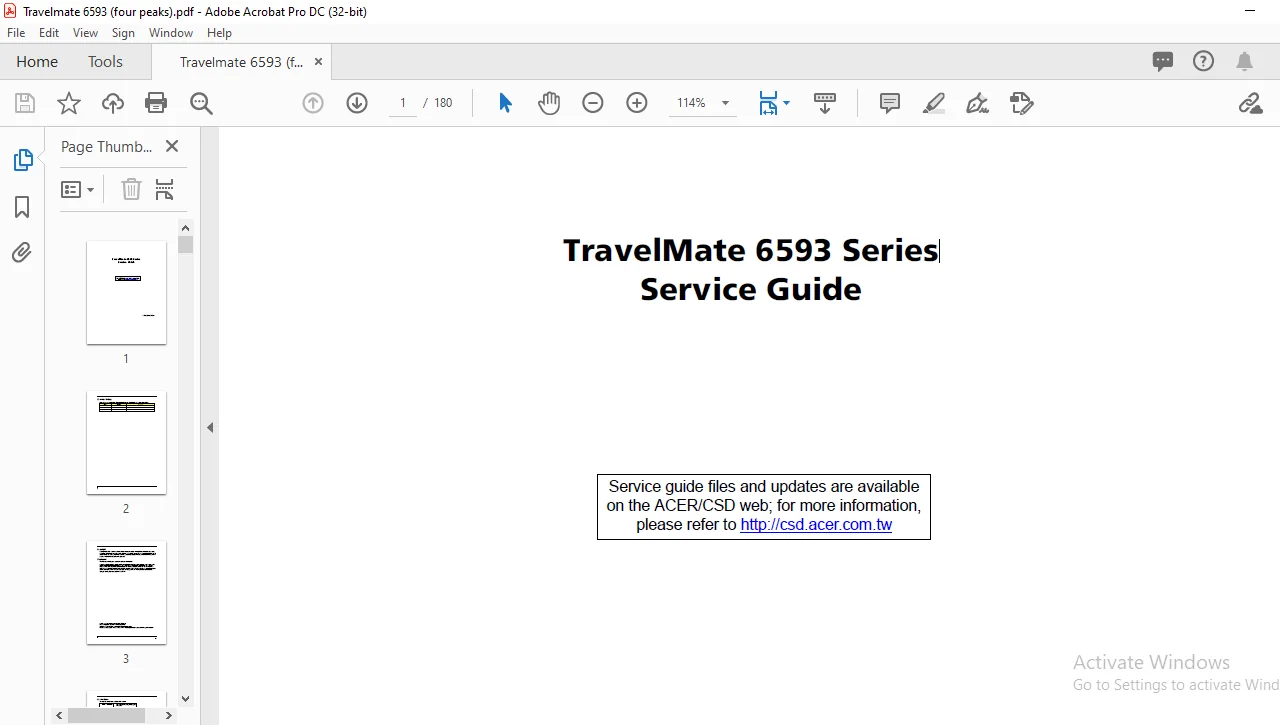Click the TravelMate 6593 Series title text
This screenshot has height=725, width=1280.
pyautogui.click(x=751, y=250)
